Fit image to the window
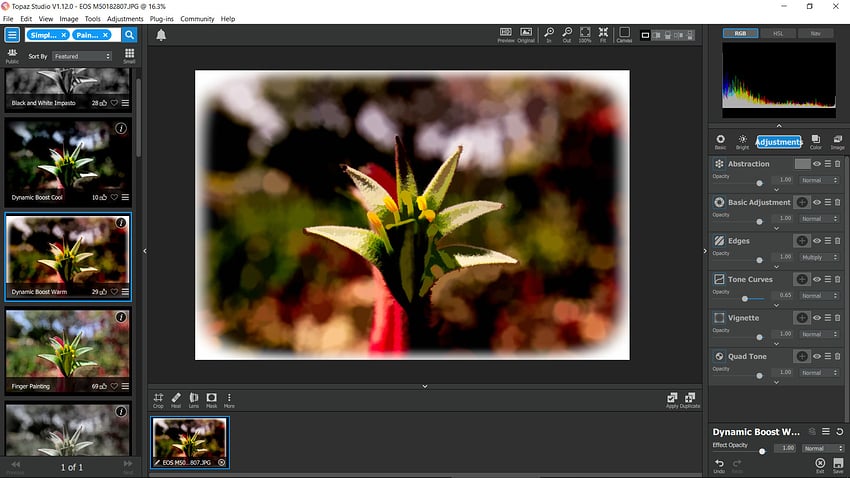 tap(603, 34)
